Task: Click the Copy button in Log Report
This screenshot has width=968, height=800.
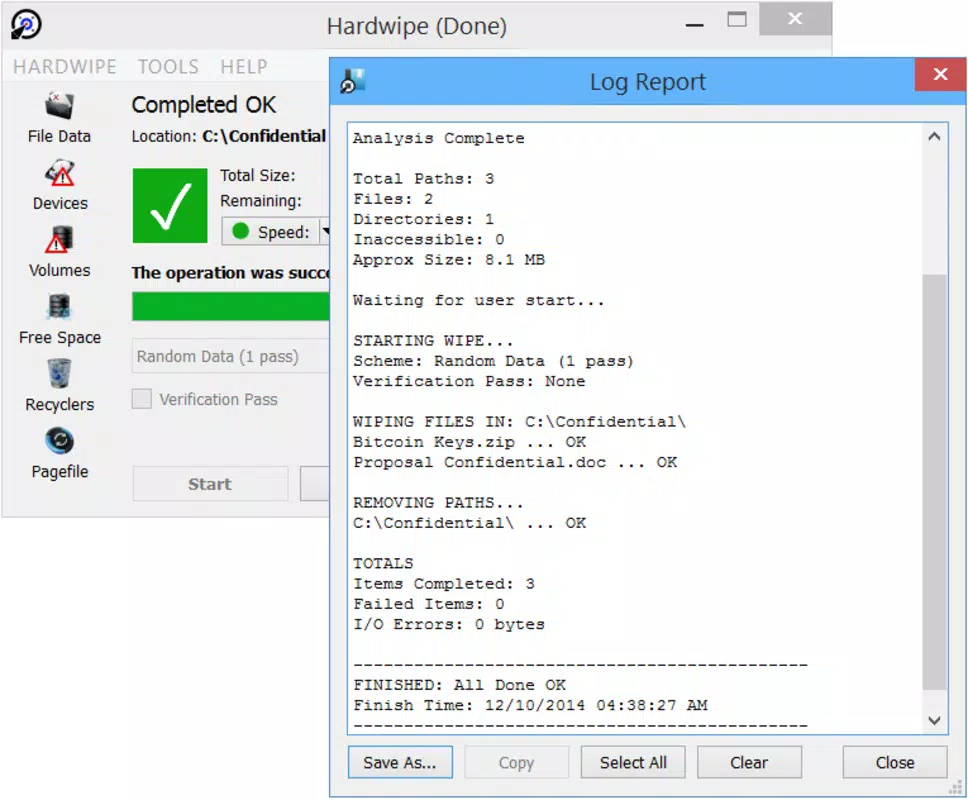Action: pyautogui.click(x=516, y=762)
